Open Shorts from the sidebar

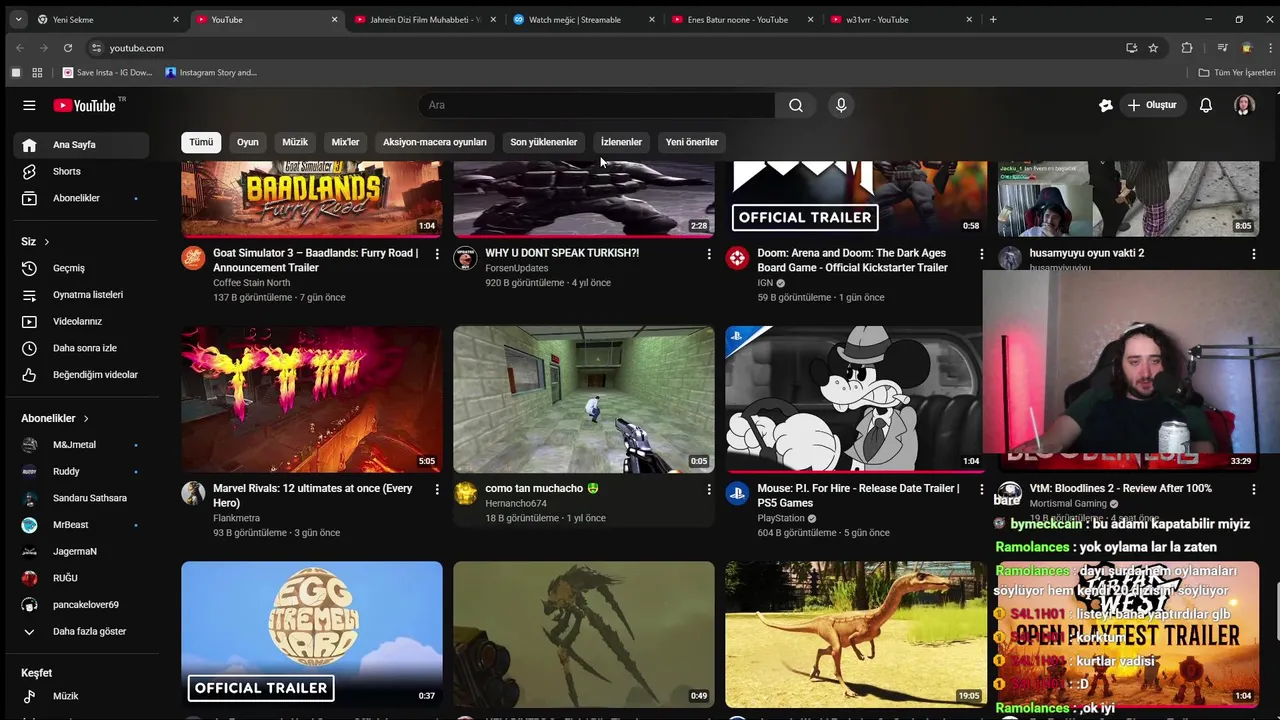[x=81, y=171]
